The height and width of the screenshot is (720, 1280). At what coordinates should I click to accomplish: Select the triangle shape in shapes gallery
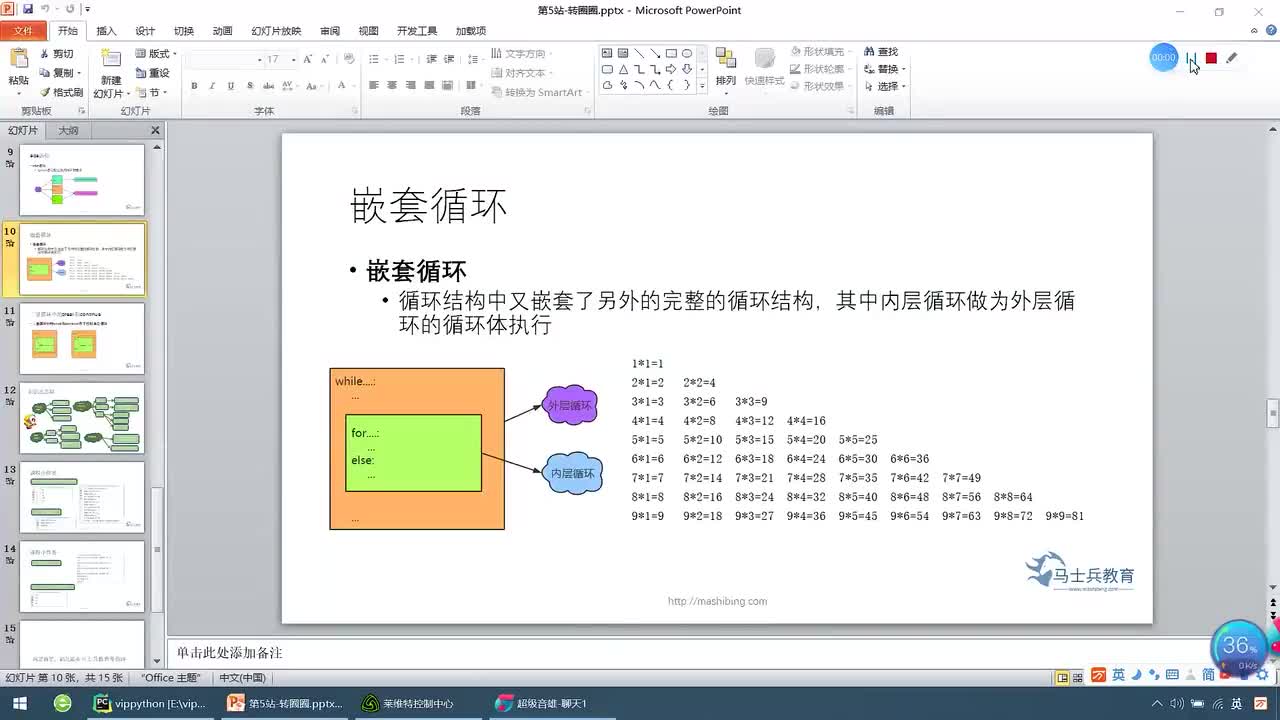(x=623, y=69)
